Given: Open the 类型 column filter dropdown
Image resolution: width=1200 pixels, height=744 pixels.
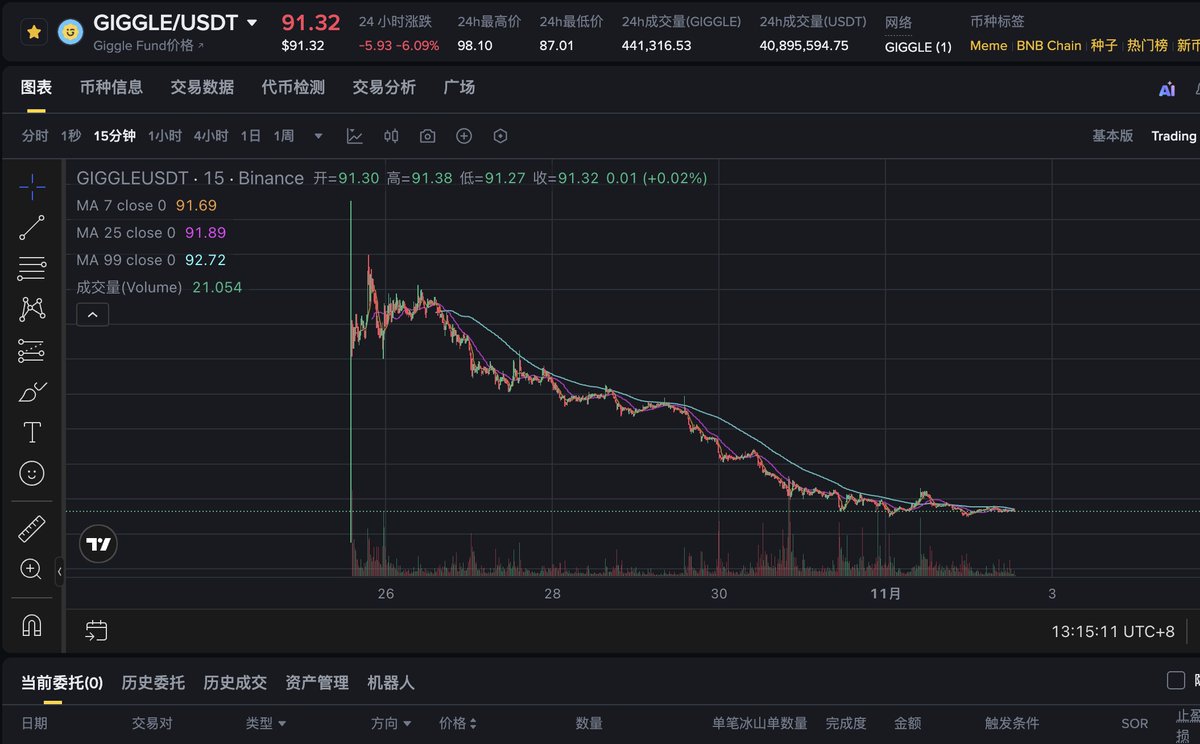Looking at the screenshot, I should point(266,723).
